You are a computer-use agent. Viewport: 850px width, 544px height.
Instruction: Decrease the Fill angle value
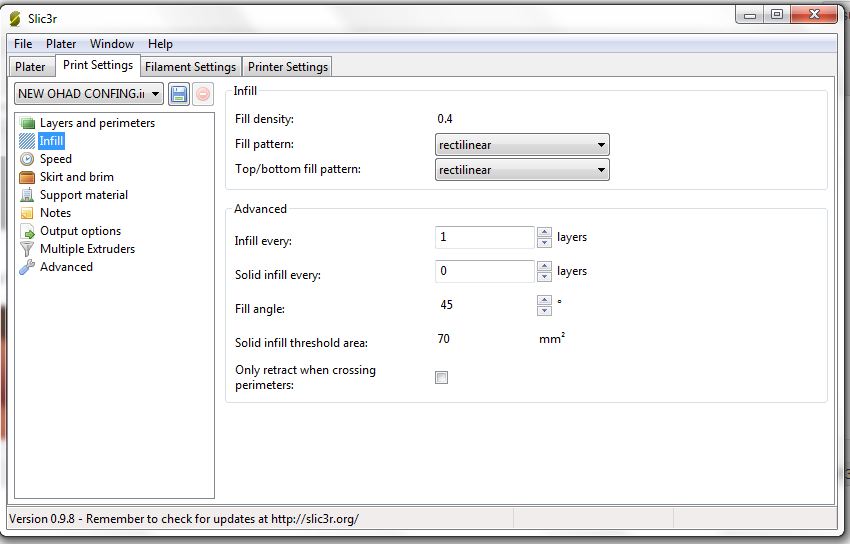coord(544,310)
